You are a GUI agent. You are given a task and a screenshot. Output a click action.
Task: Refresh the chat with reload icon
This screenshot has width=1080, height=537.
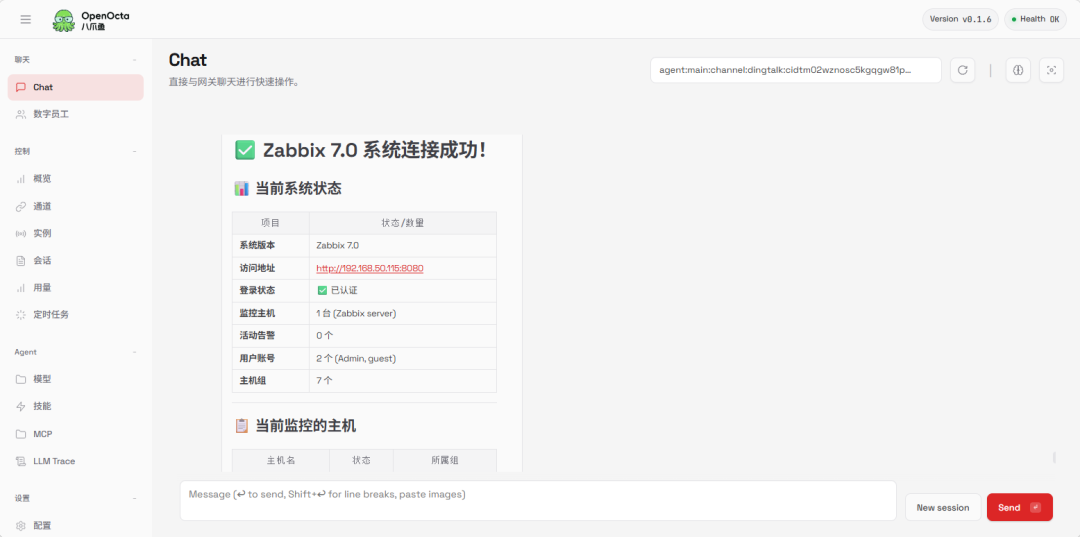click(x=963, y=70)
